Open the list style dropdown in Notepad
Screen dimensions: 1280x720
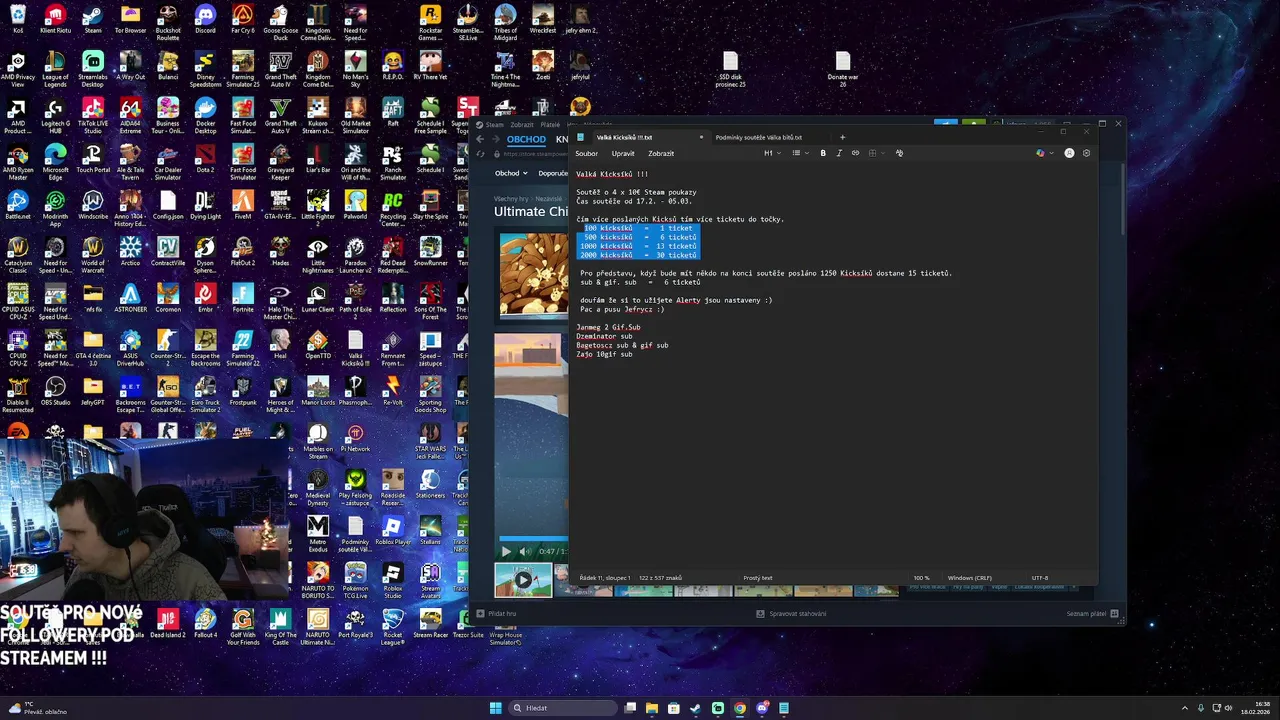[x=800, y=153]
